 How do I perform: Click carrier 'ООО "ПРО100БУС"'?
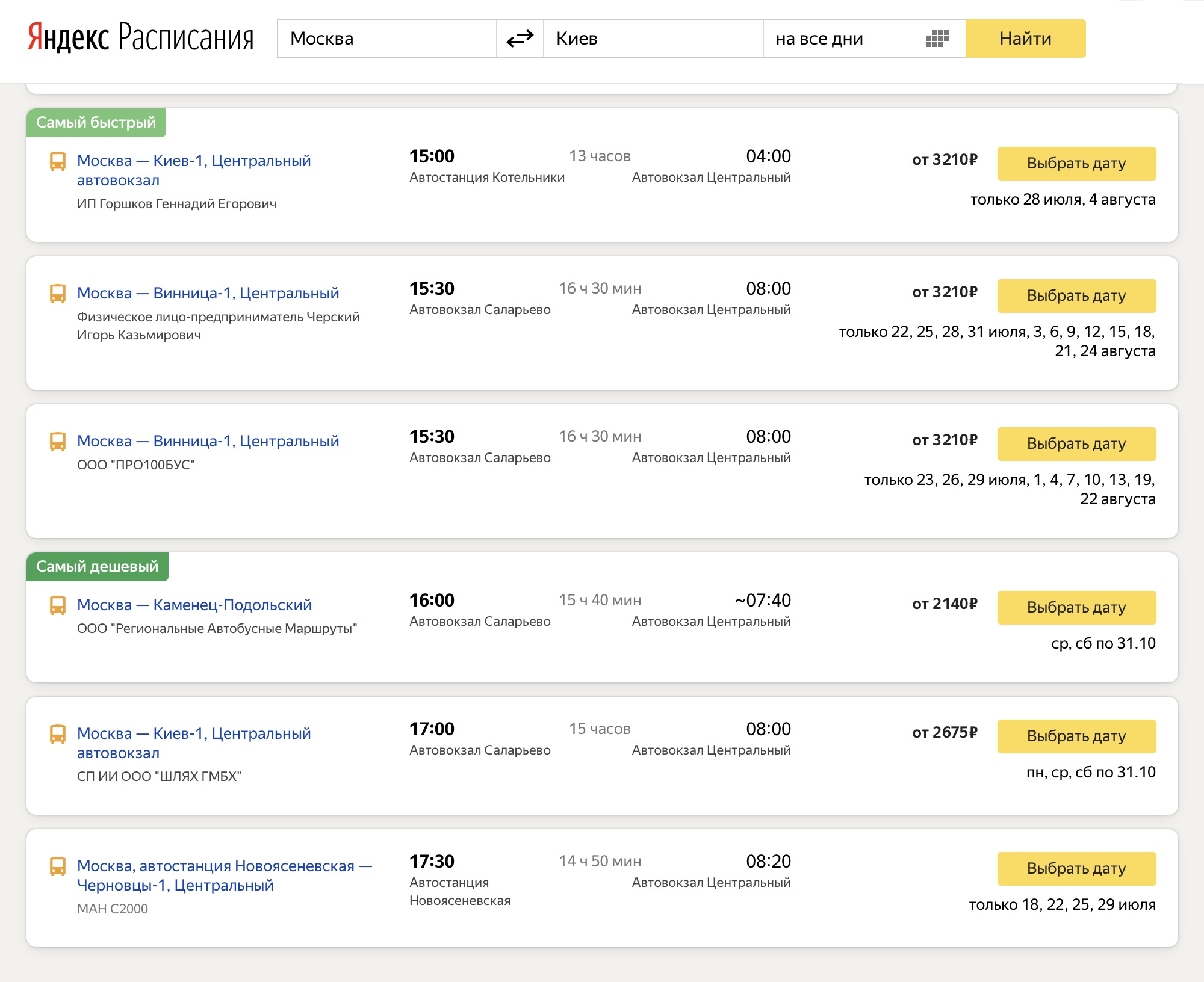click(x=136, y=465)
